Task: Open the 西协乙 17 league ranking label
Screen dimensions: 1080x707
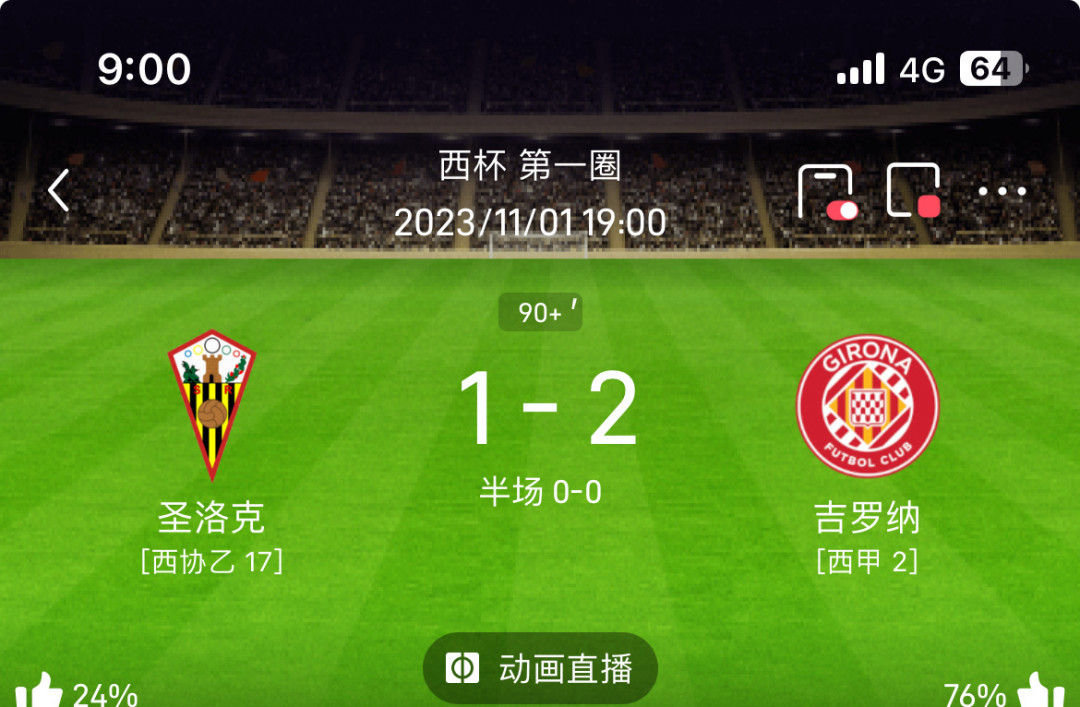Action: pos(212,562)
